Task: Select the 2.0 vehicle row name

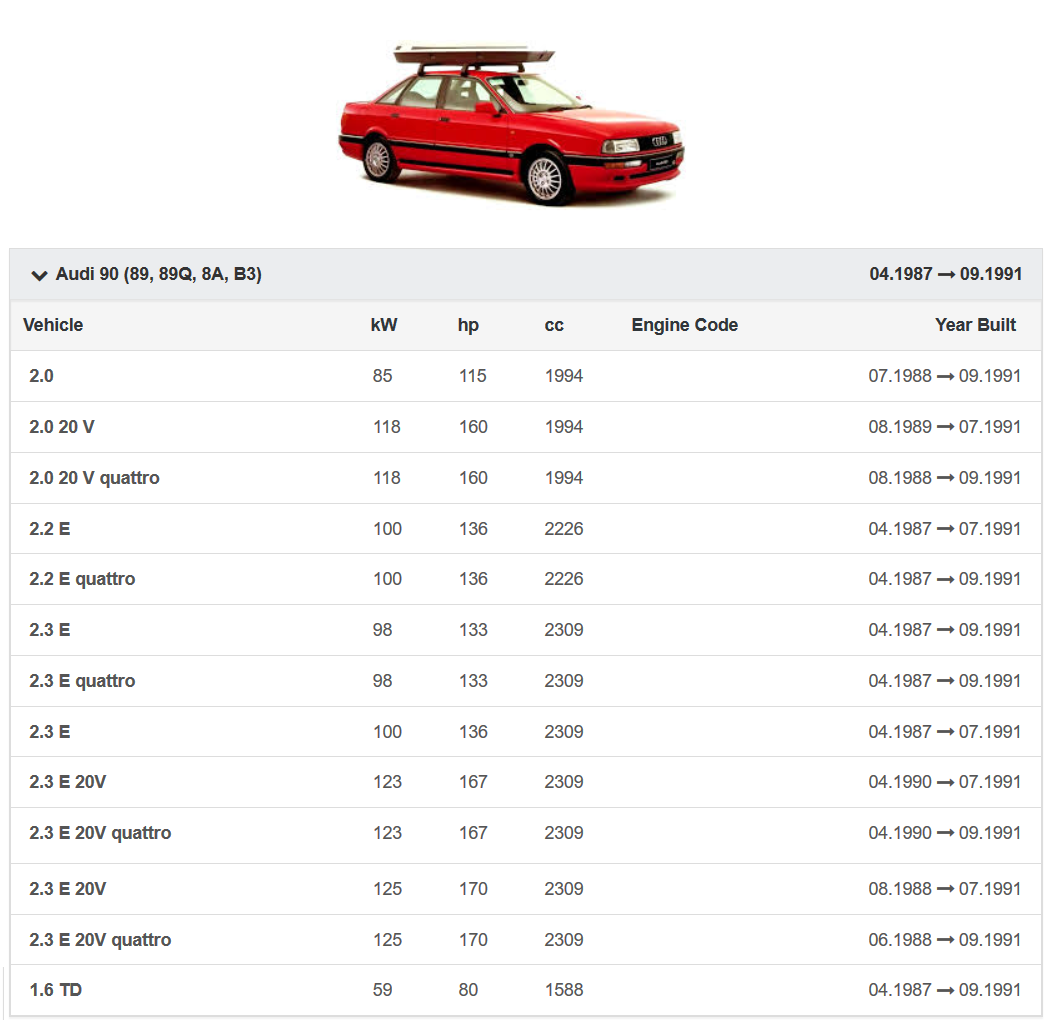Action: pos(41,376)
